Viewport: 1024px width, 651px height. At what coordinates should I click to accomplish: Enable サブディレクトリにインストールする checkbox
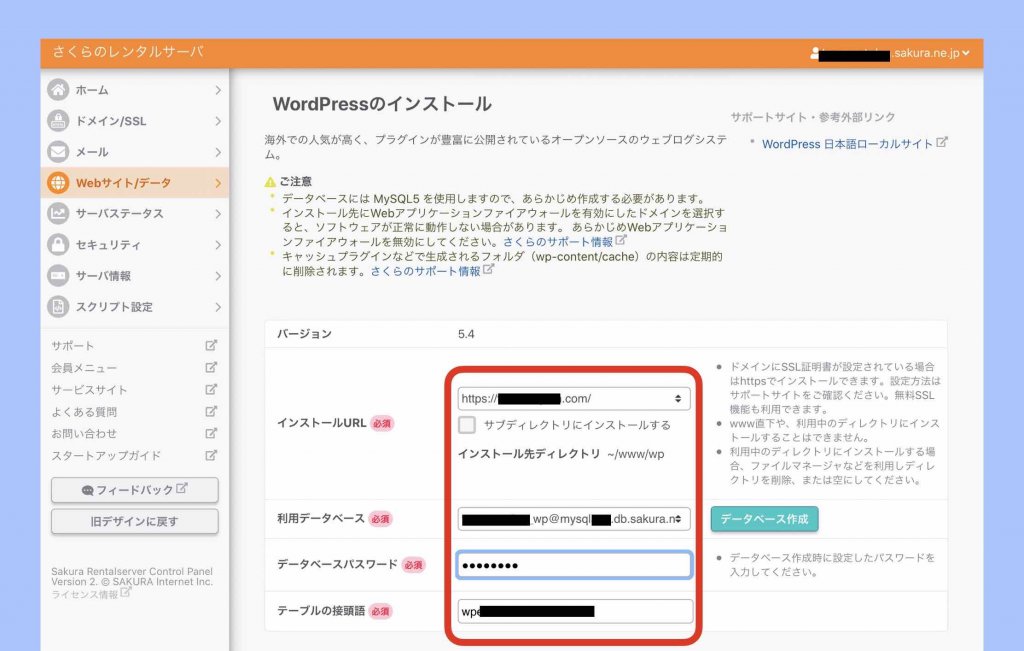pyautogui.click(x=467, y=424)
